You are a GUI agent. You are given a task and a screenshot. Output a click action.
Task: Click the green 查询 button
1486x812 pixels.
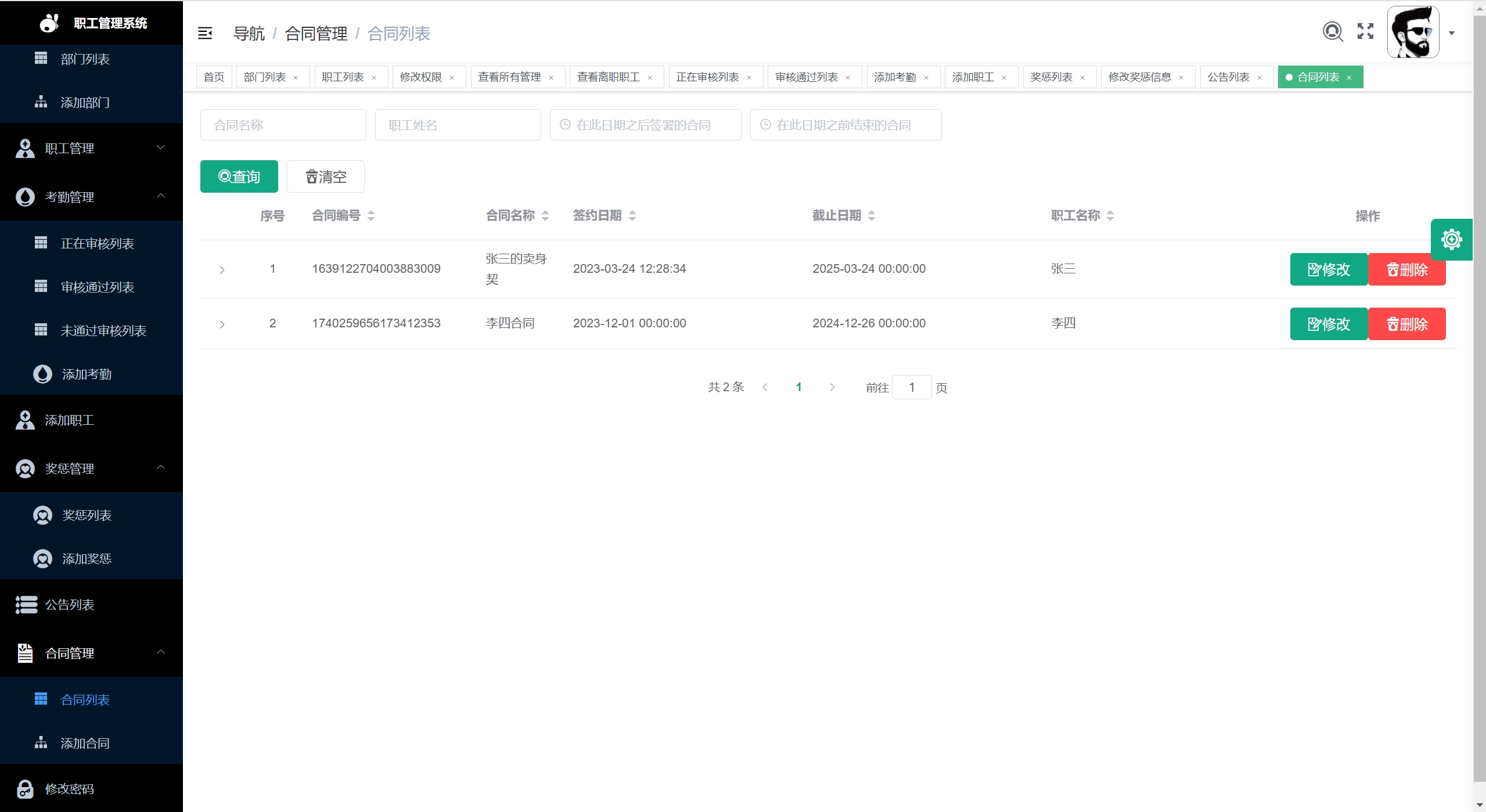(x=239, y=176)
